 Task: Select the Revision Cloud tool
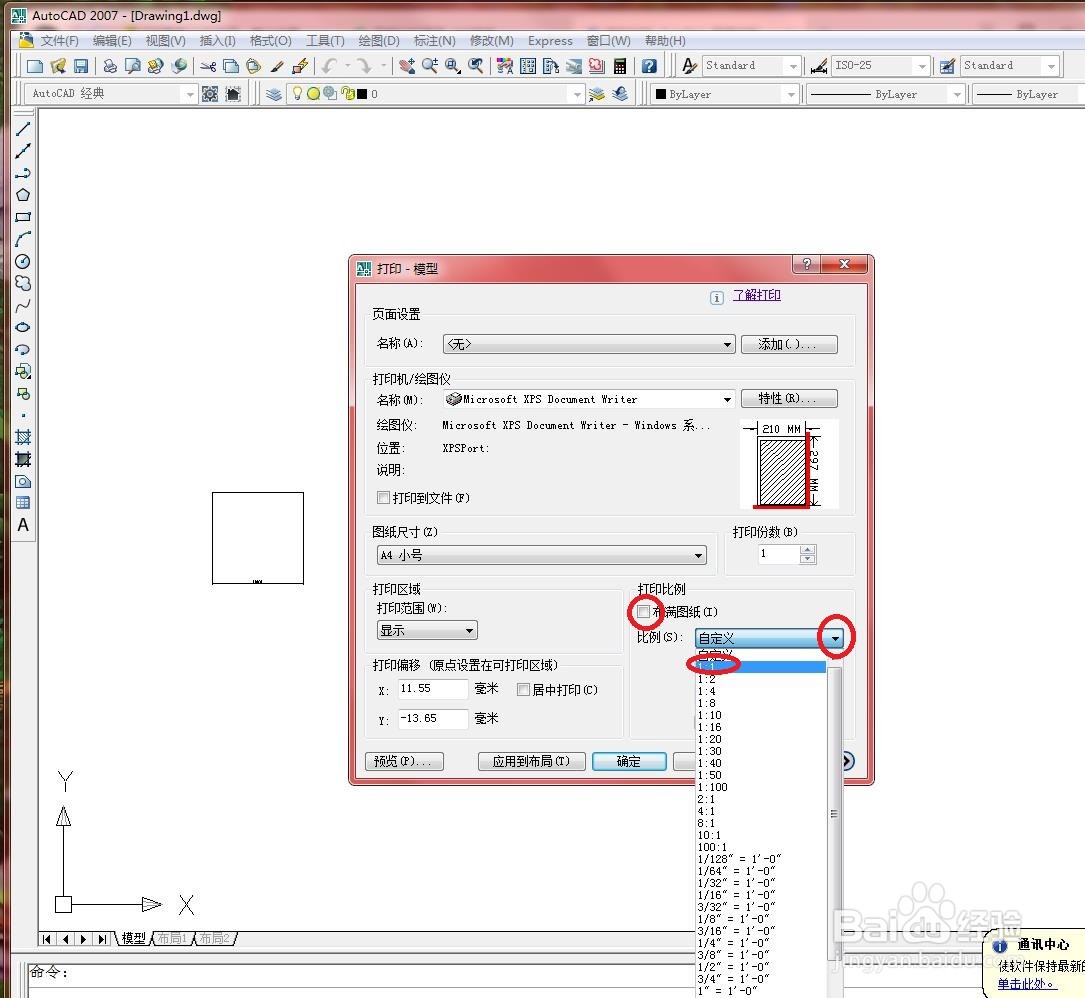23,284
